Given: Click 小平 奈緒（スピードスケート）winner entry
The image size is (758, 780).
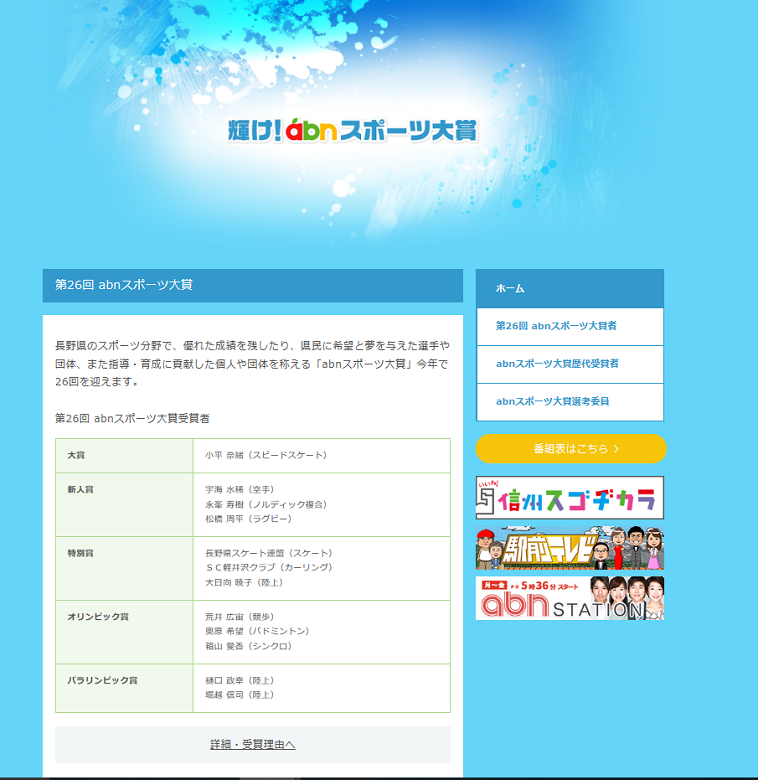Looking at the screenshot, I should (x=266, y=455).
